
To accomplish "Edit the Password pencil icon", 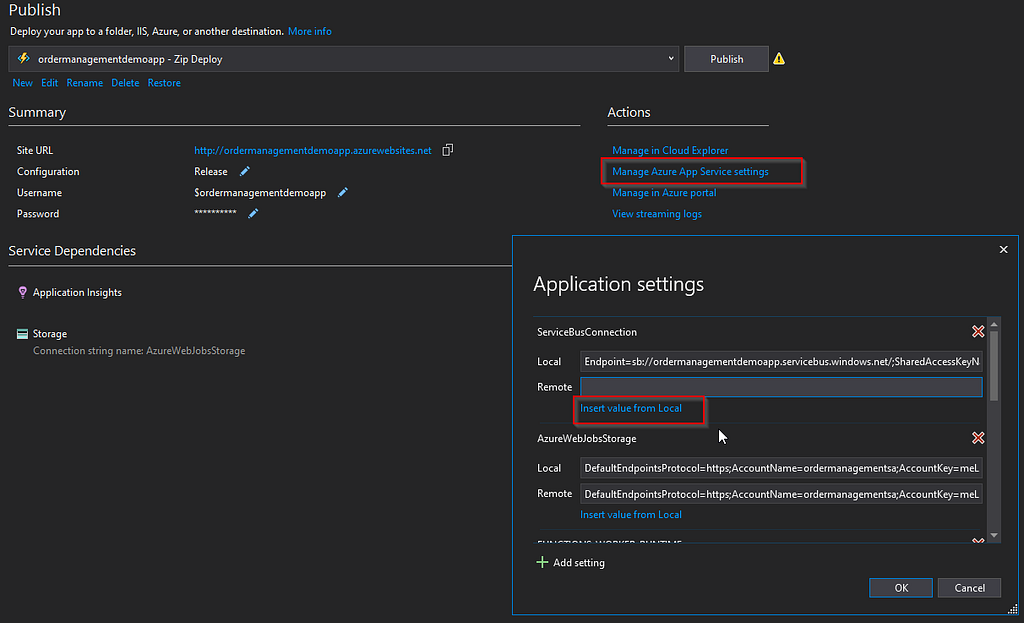I will tap(253, 214).
